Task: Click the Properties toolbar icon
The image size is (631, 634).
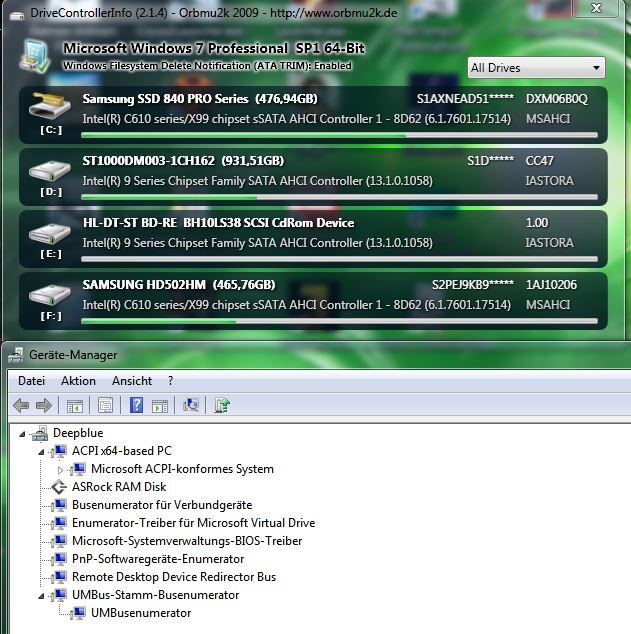Action: coord(106,406)
